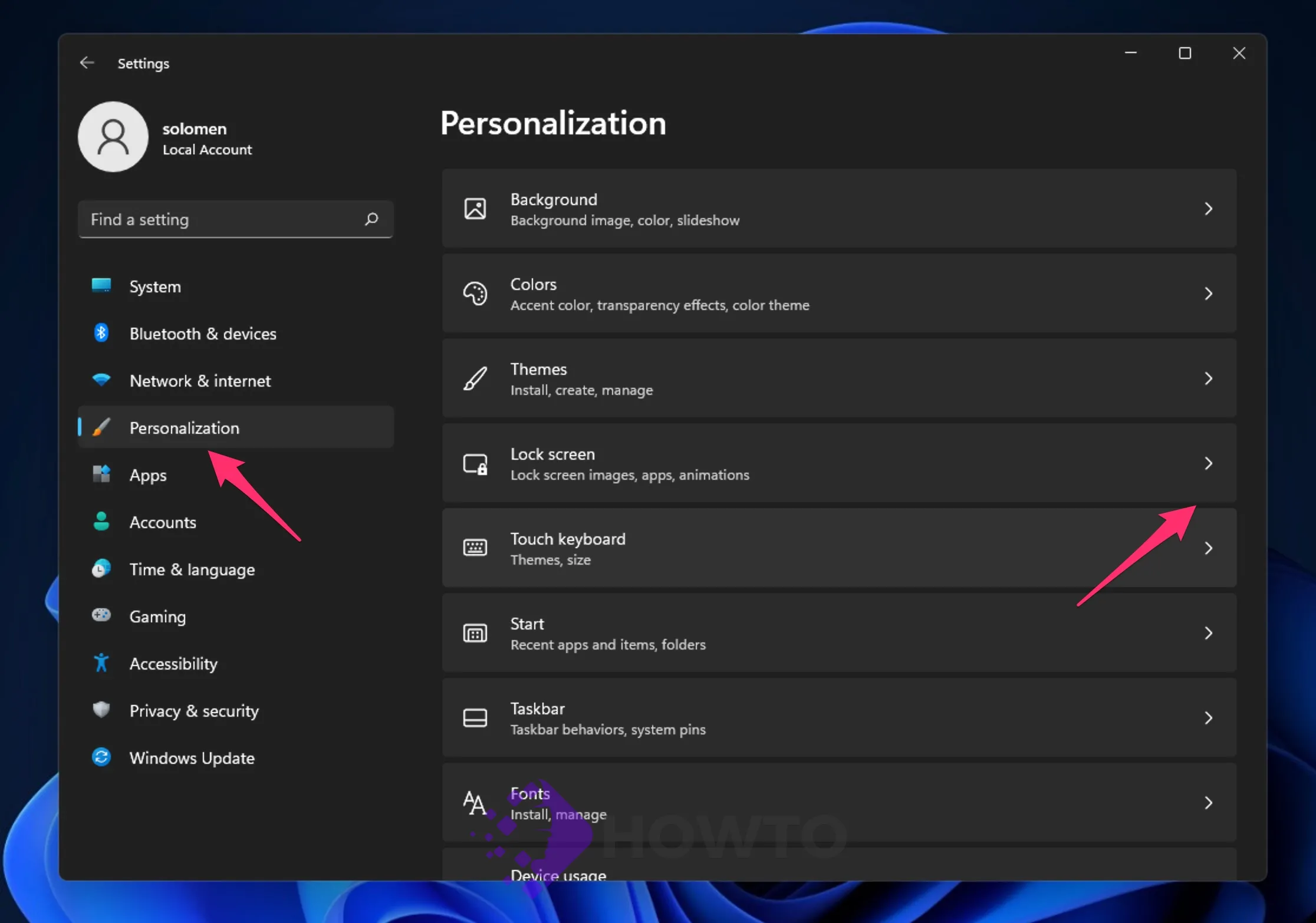Expand the Colors chevron
The height and width of the screenshot is (923, 1316).
1209,294
